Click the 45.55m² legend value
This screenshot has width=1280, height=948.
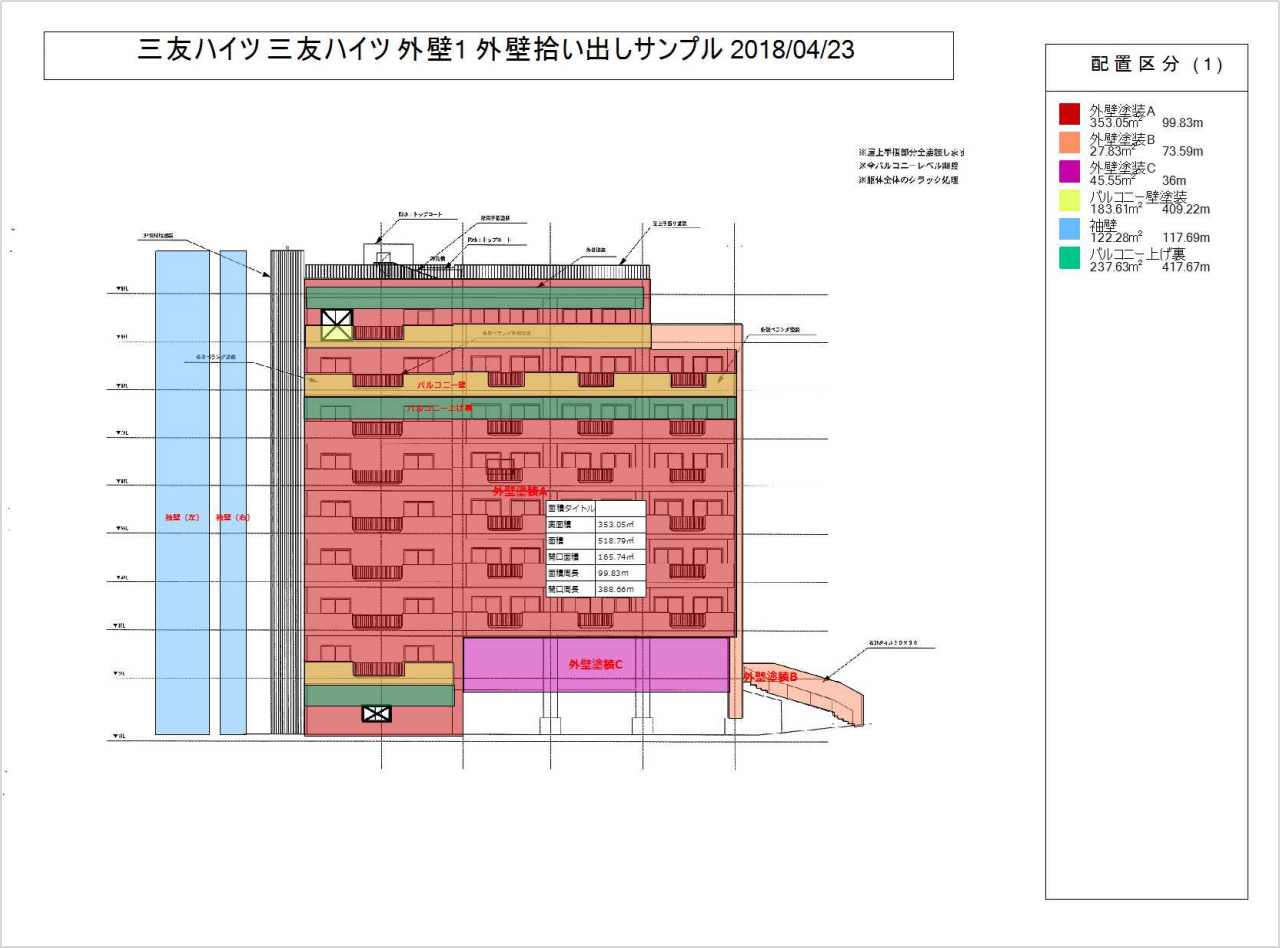(1113, 181)
